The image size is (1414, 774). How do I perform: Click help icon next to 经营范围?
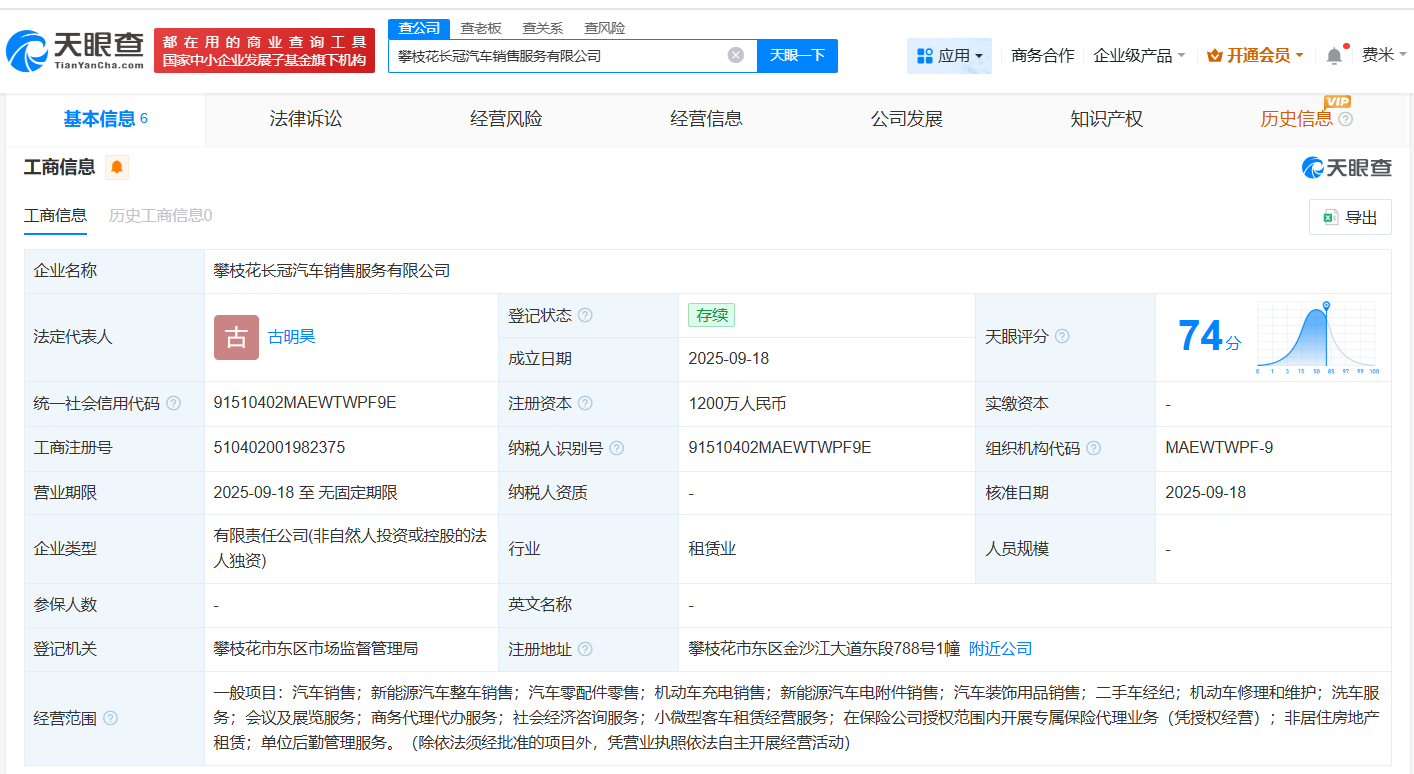[110, 718]
